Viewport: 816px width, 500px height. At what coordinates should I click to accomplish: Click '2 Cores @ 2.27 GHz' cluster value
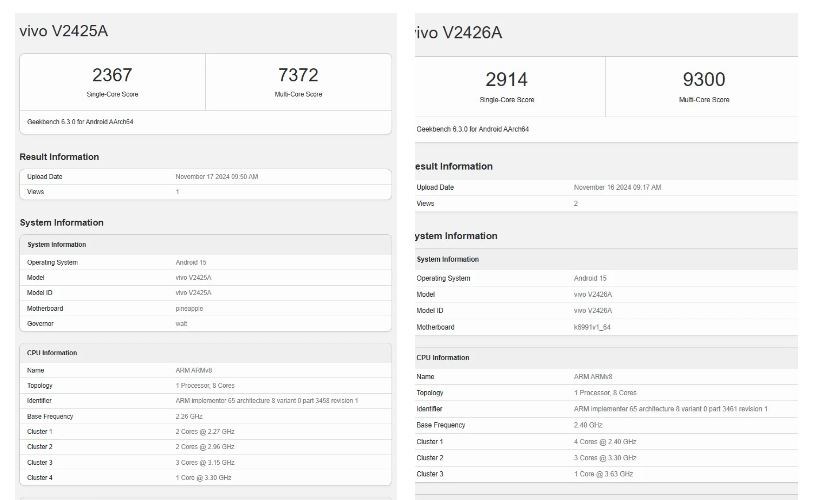click(205, 432)
